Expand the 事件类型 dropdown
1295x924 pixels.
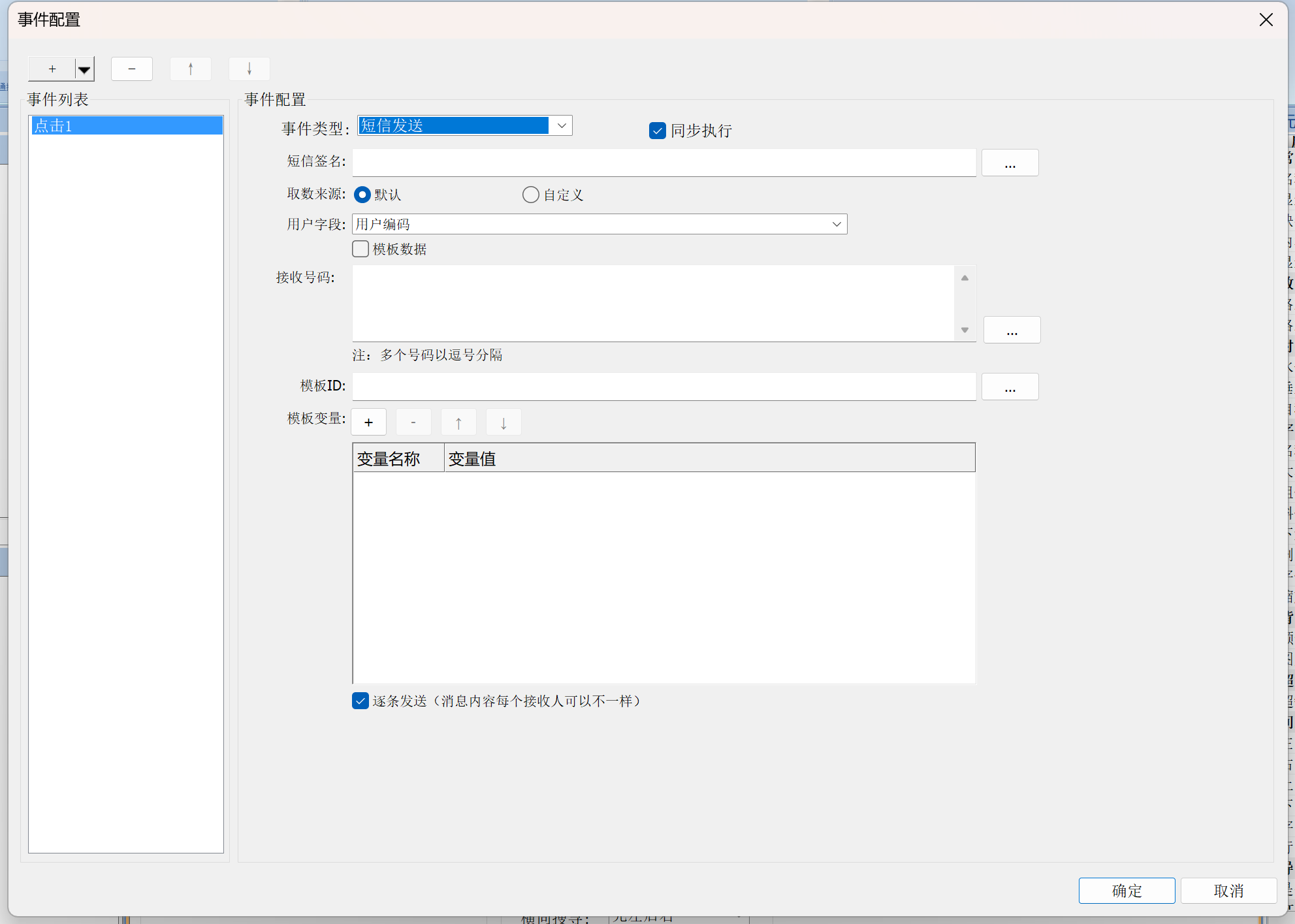tap(562, 125)
